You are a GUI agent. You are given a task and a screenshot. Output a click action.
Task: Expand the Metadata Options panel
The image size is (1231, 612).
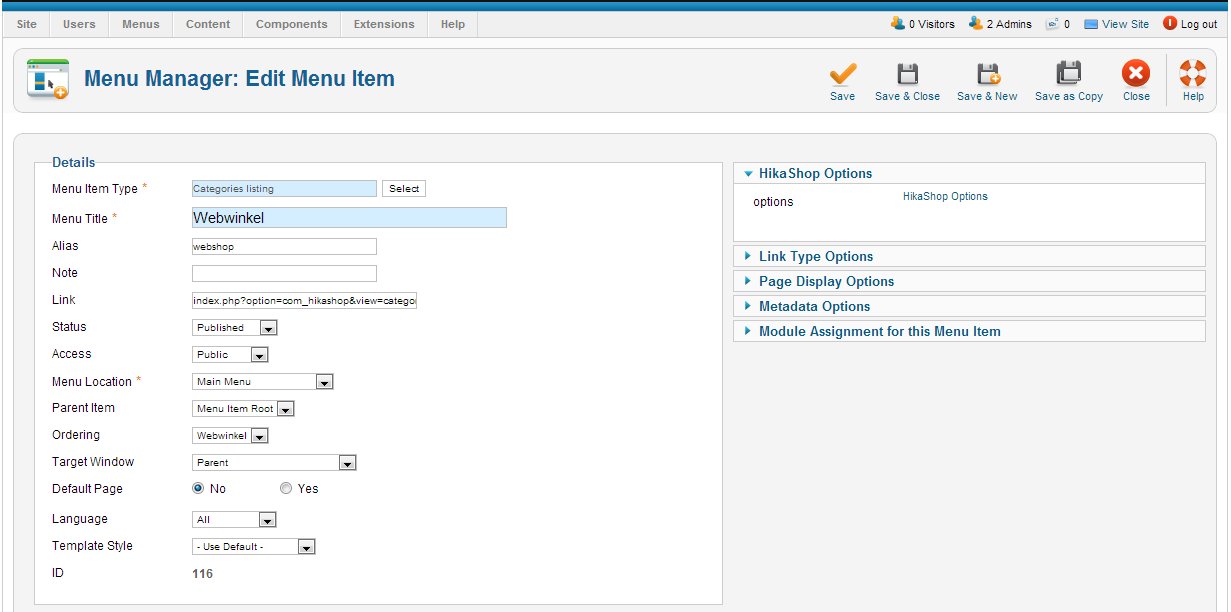point(814,307)
